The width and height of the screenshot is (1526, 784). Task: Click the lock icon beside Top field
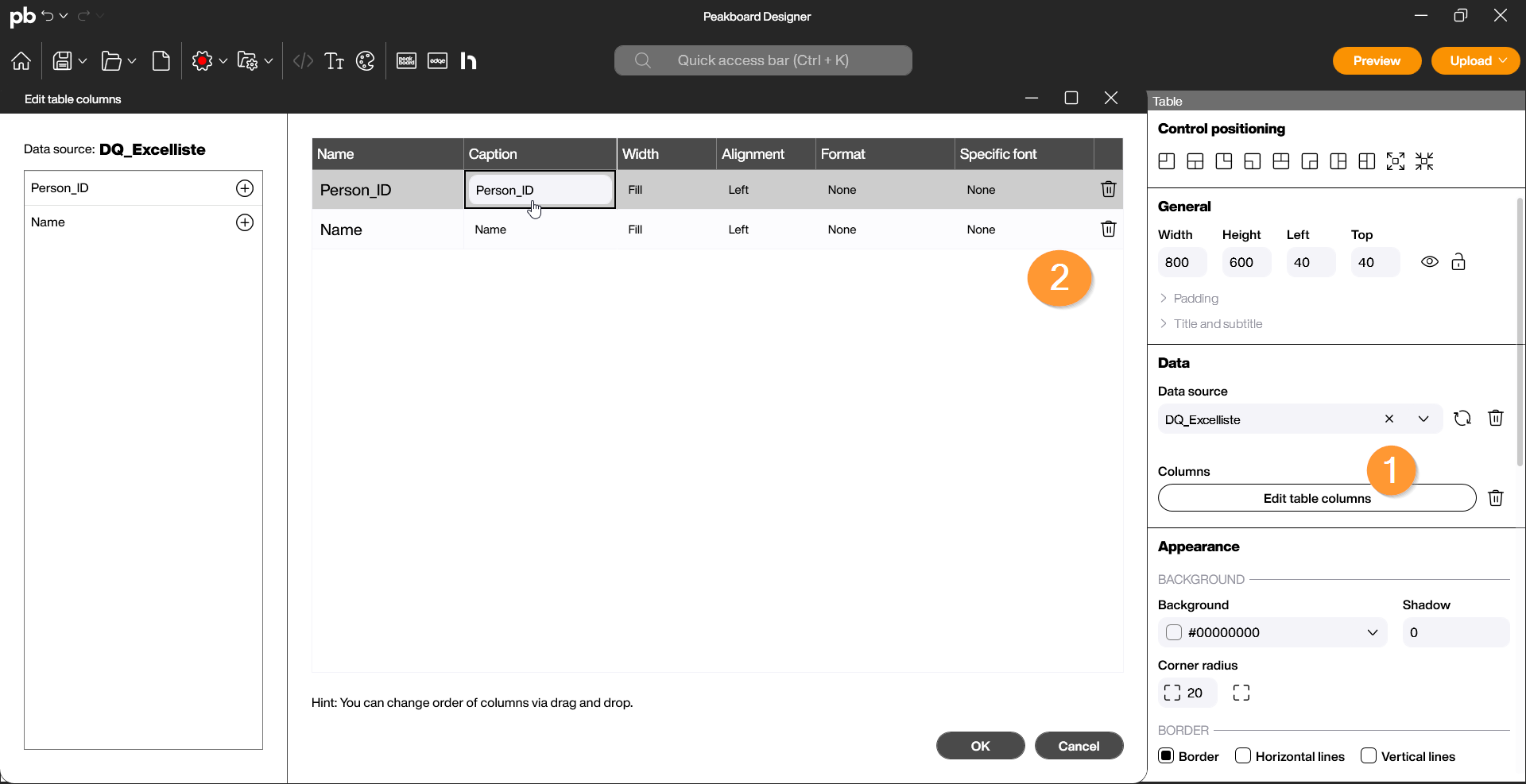tap(1458, 262)
